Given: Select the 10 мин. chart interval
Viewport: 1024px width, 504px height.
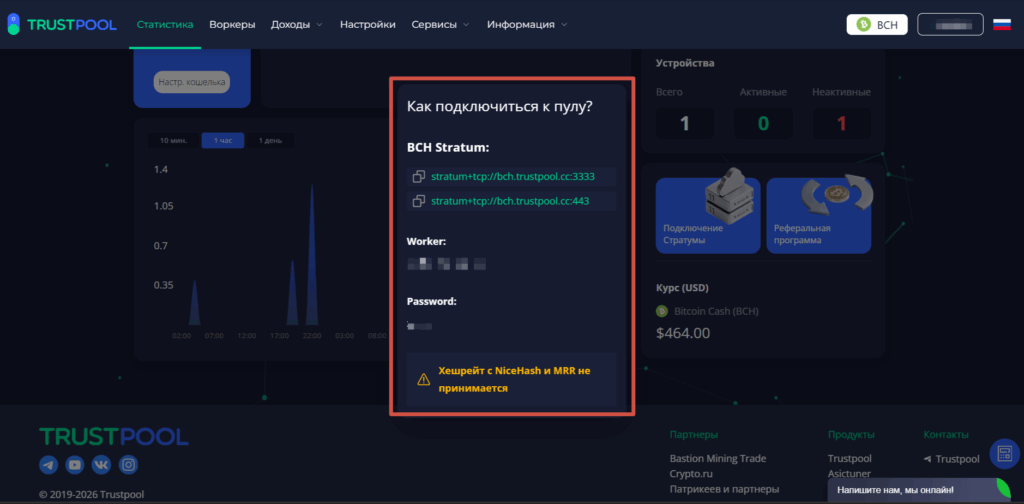Looking at the screenshot, I should [x=174, y=140].
